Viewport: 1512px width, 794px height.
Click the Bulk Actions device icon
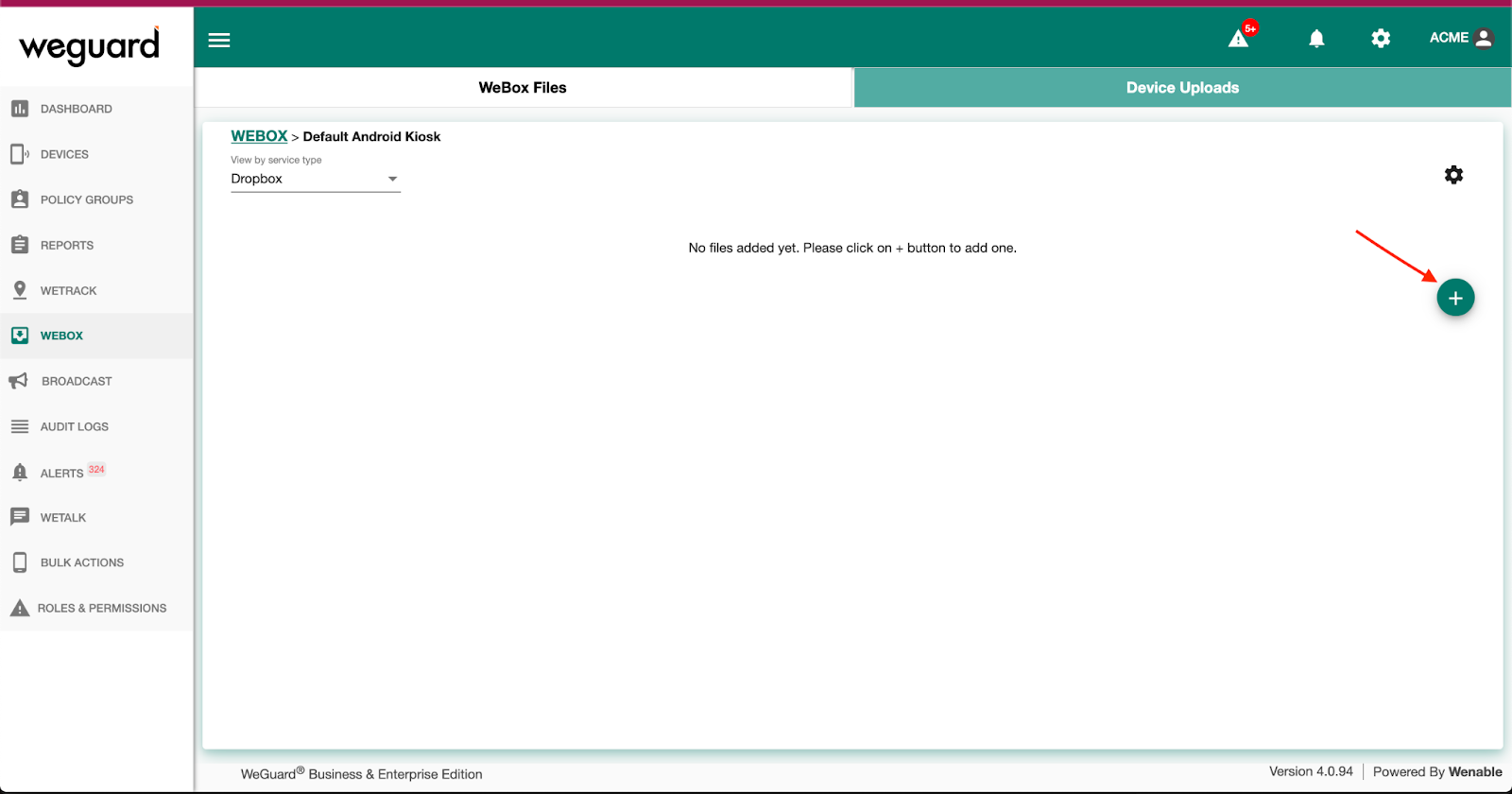tap(20, 562)
